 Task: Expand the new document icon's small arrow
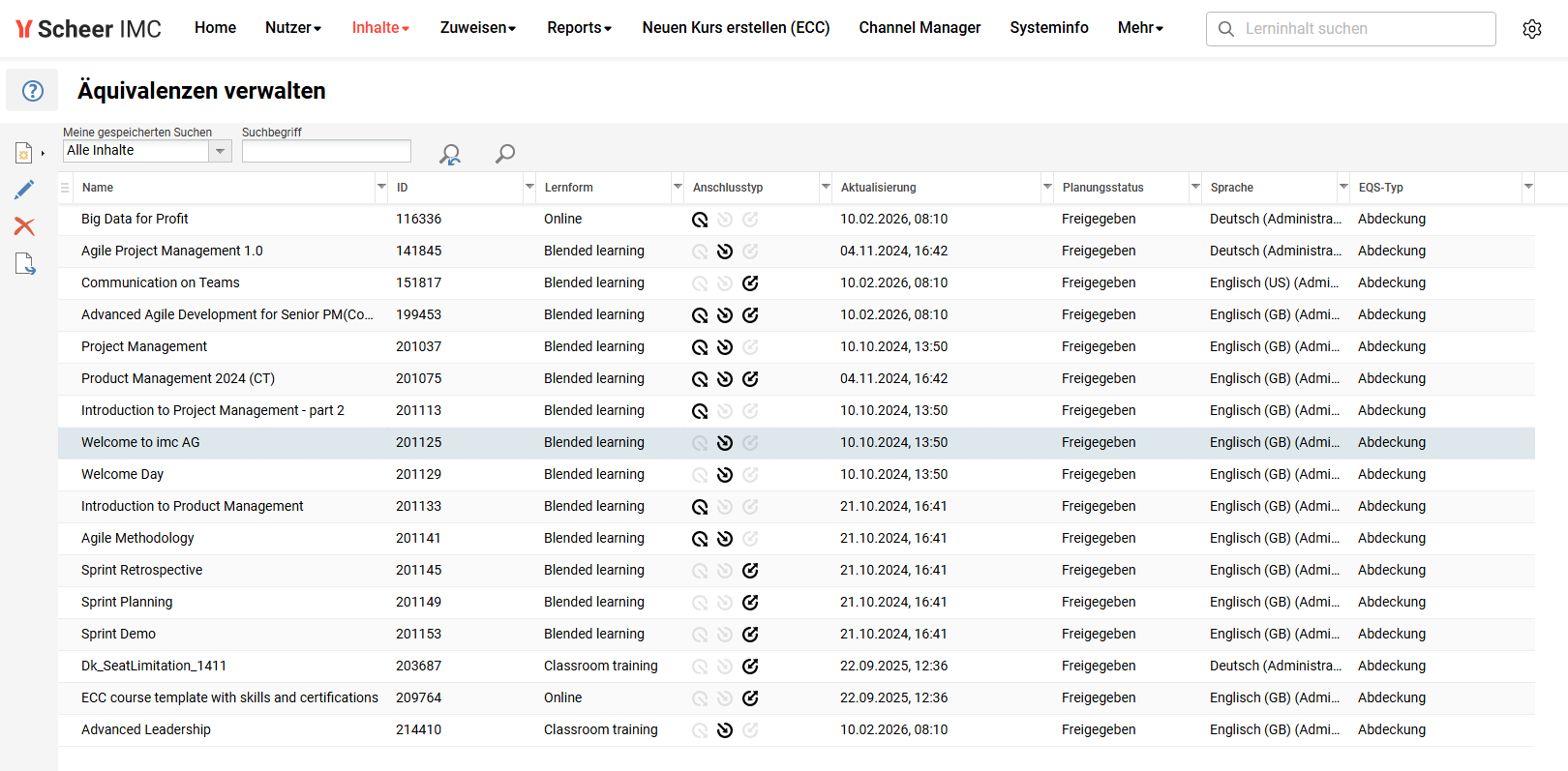[x=43, y=154]
